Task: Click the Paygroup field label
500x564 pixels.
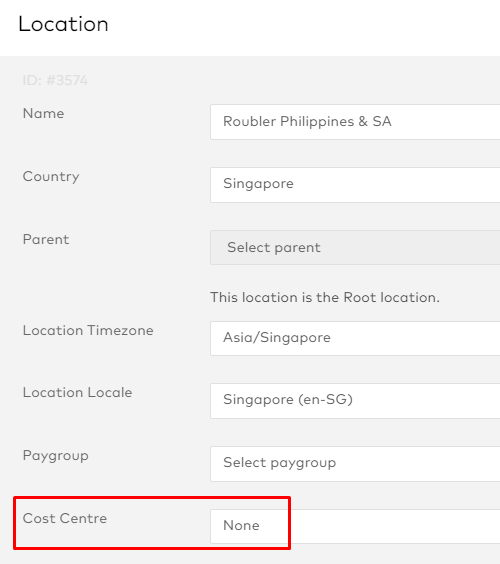Action: pyautogui.click(x=55, y=456)
